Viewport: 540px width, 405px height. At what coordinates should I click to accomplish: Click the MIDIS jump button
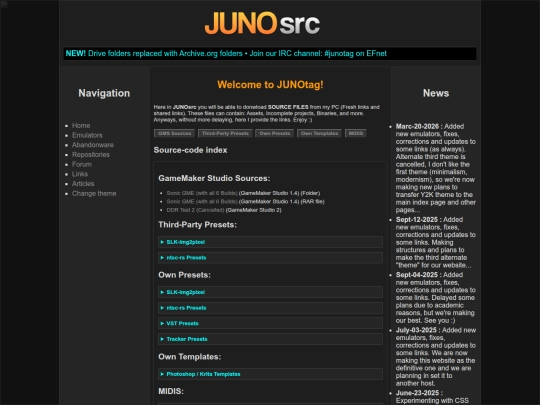355,133
